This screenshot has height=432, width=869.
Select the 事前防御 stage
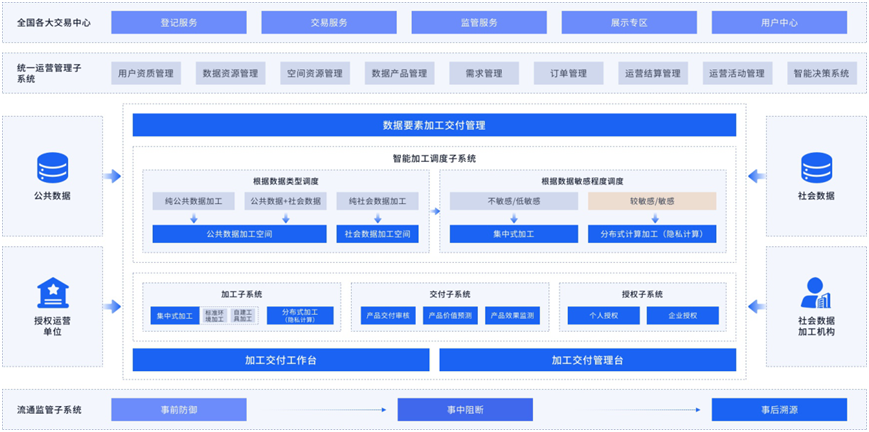pos(178,410)
